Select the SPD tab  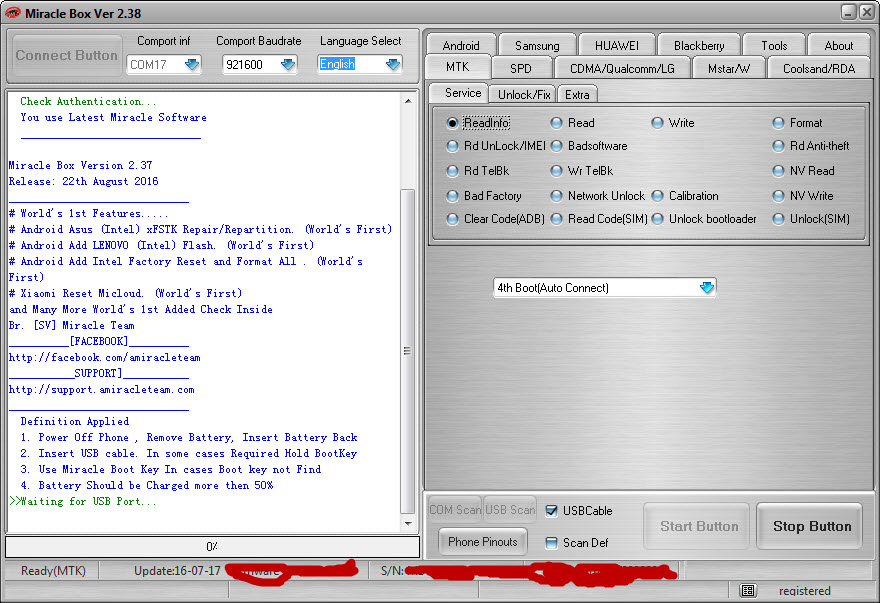click(520, 68)
